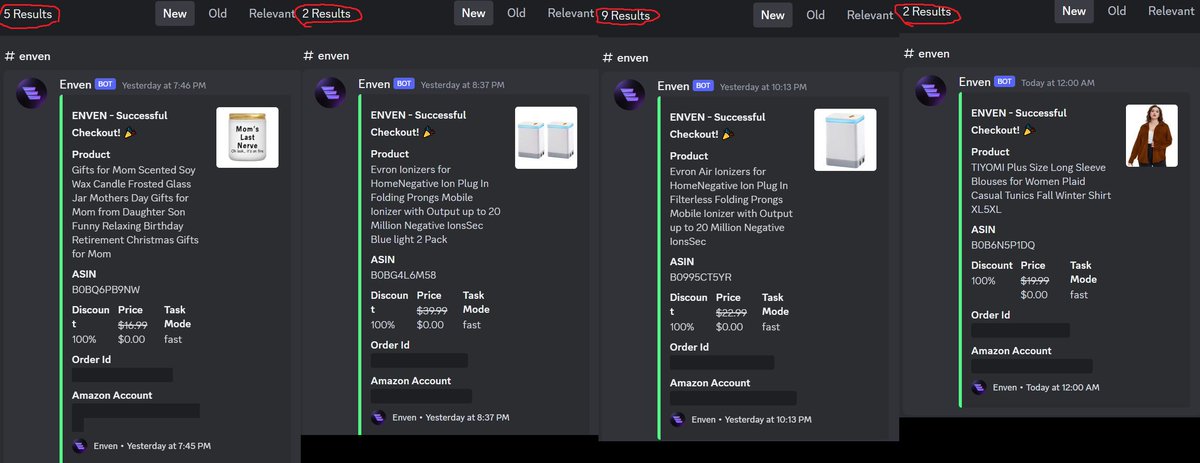The height and width of the screenshot is (463, 1200).
Task: Click # enven channel header above the candle message
Action: 27,56
